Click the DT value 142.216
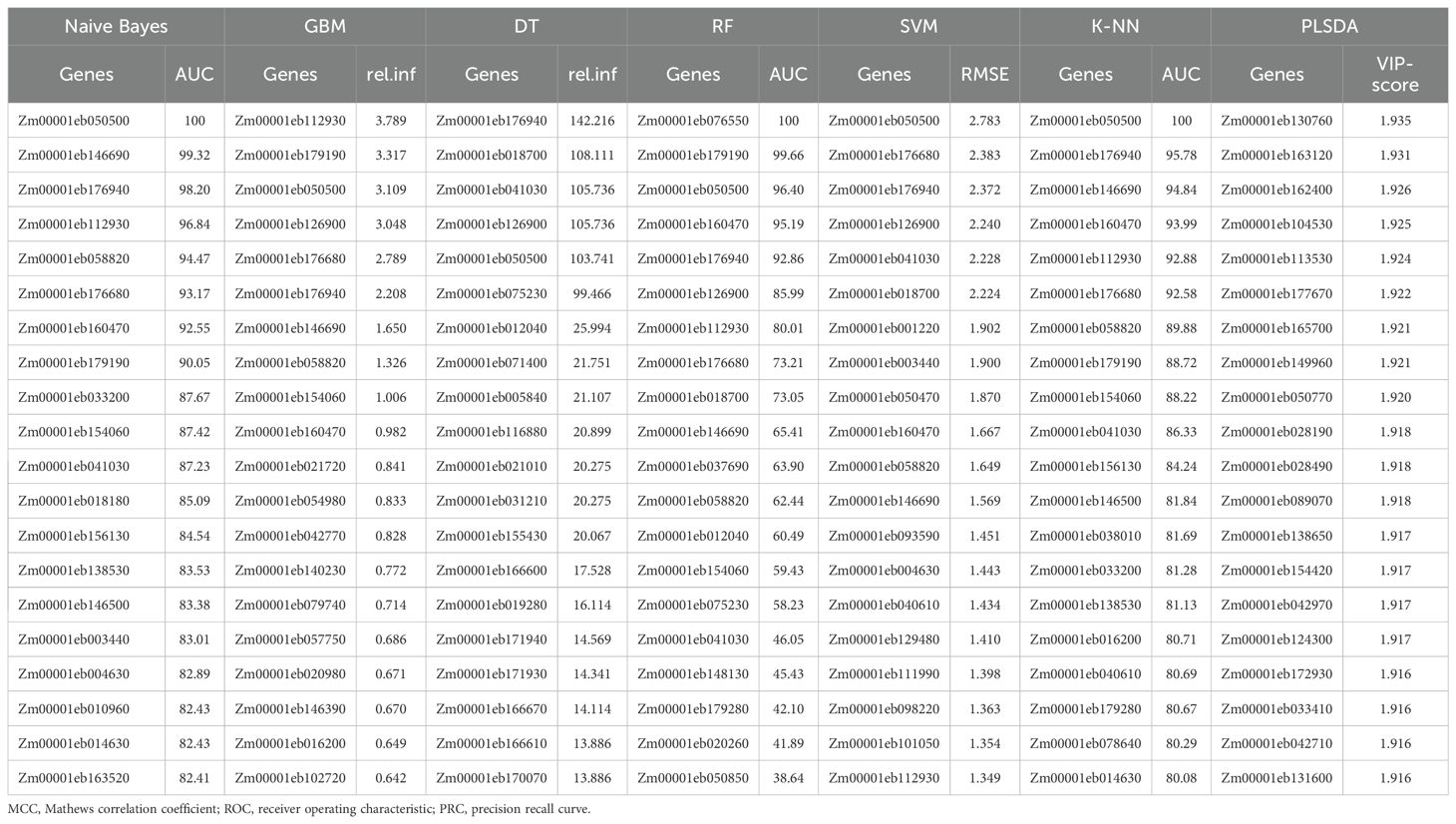Image resolution: width=1456 pixels, height=824 pixels. (x=592, y=121)
